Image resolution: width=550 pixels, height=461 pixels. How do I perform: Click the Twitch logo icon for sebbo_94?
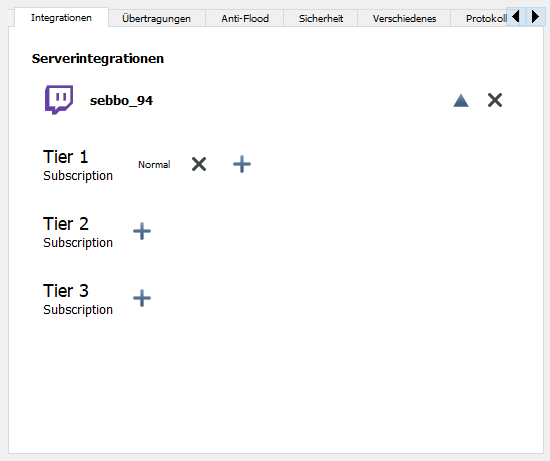(59, 100)
